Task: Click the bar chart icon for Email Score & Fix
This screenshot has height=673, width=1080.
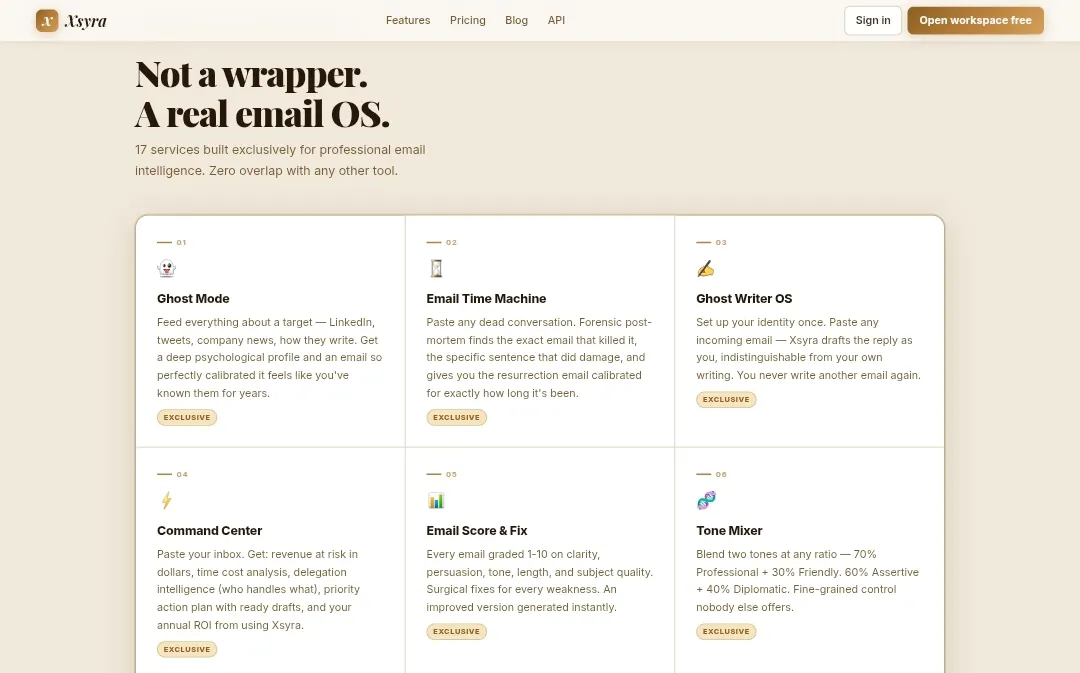Action: click(436, 501)
